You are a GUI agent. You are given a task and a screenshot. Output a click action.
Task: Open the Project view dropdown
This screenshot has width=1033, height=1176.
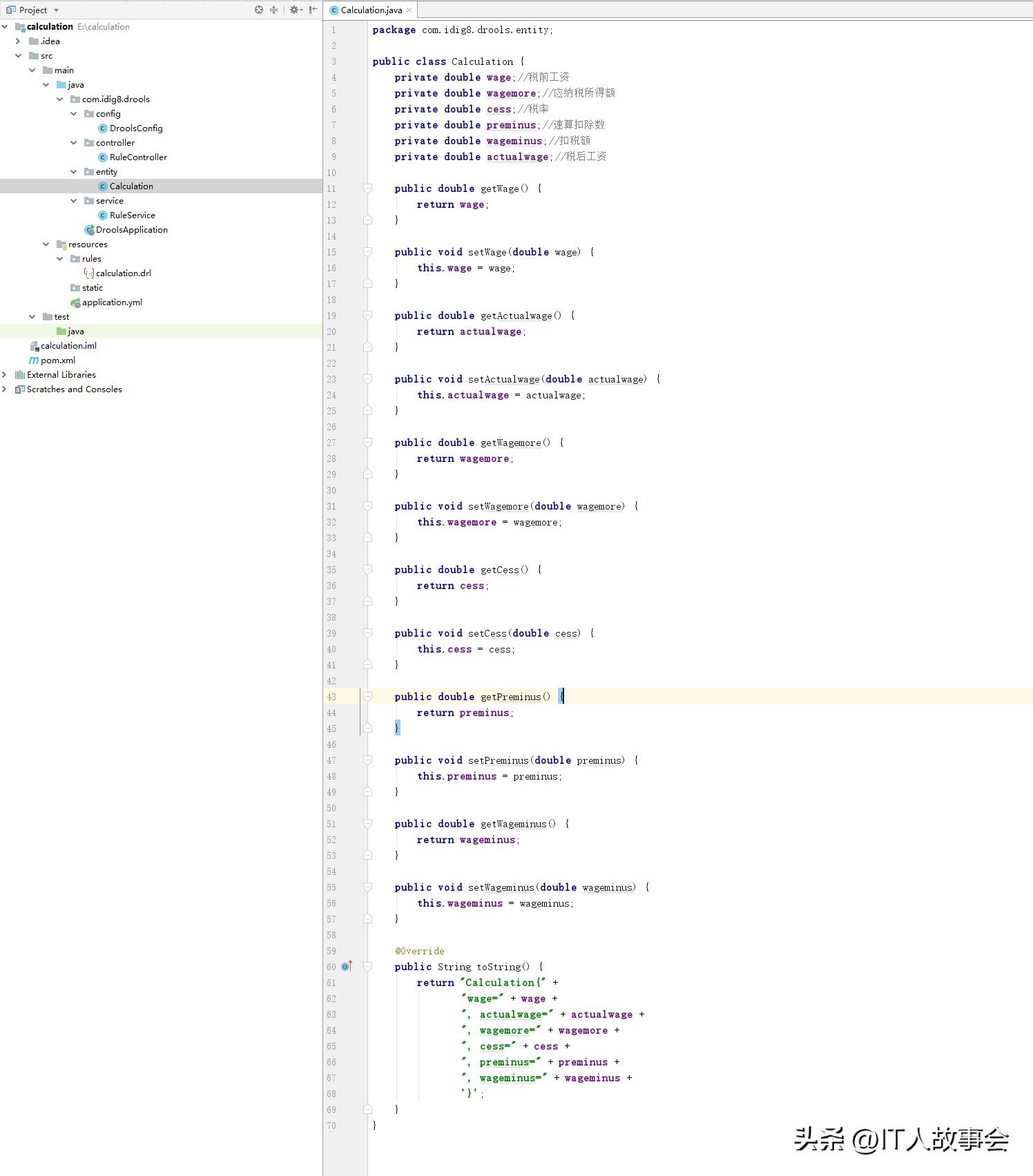point(56,10)
